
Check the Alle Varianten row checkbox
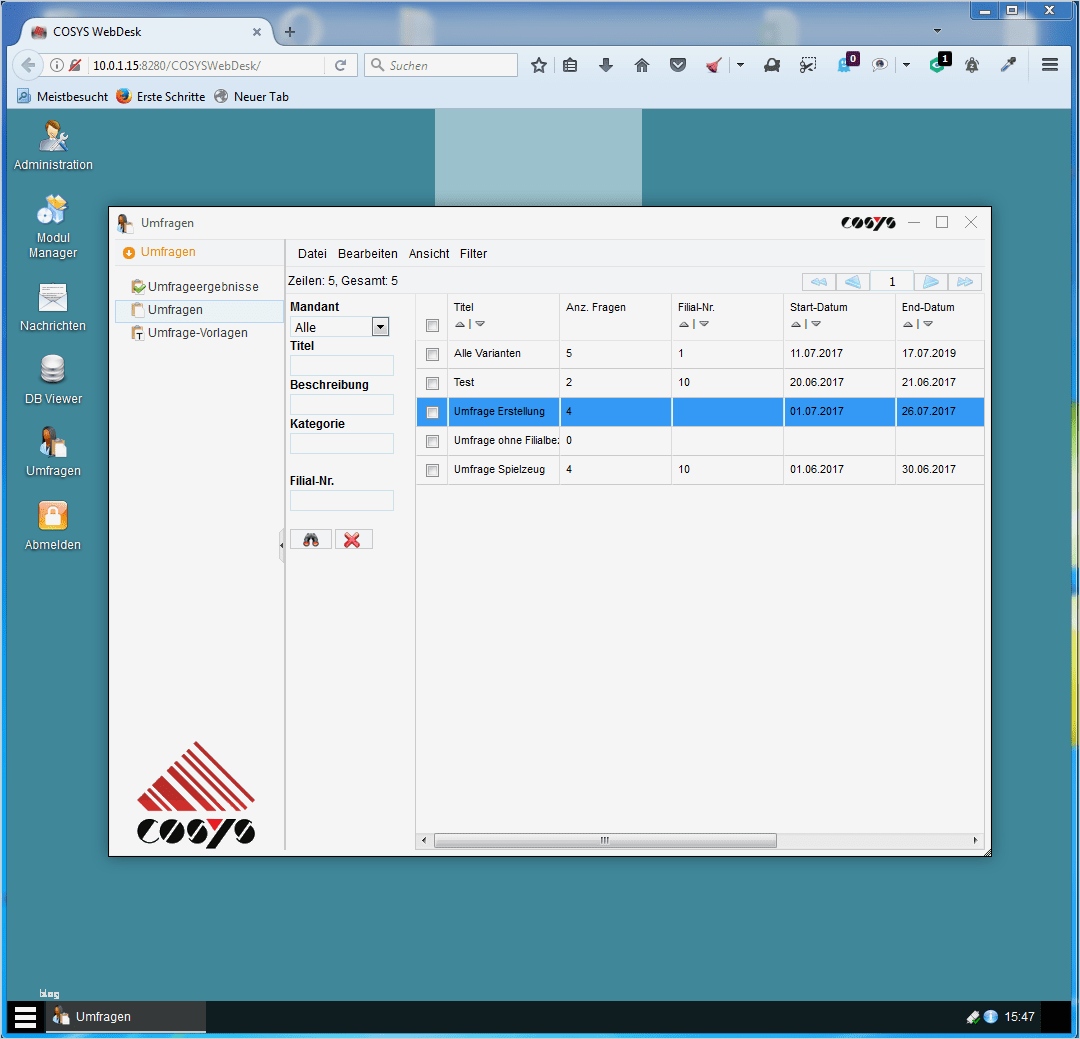pyautogui.click(x=433, y=354)
